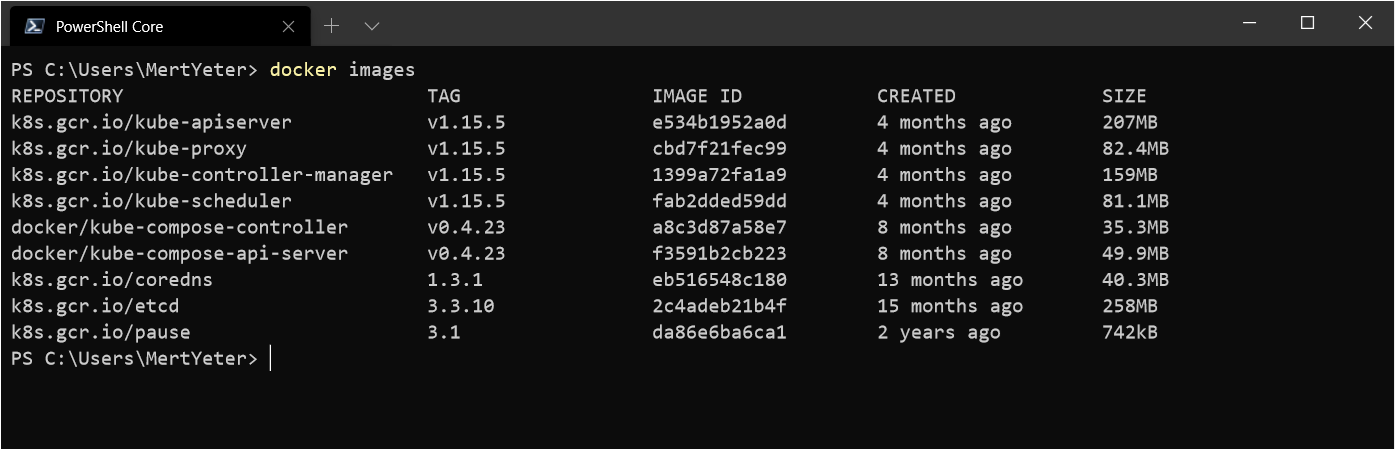Viewport: 1395px width, 449px height.
Task: Open a new tab with the plus icon
Action: pyautogui.click(x=332, y=25)
